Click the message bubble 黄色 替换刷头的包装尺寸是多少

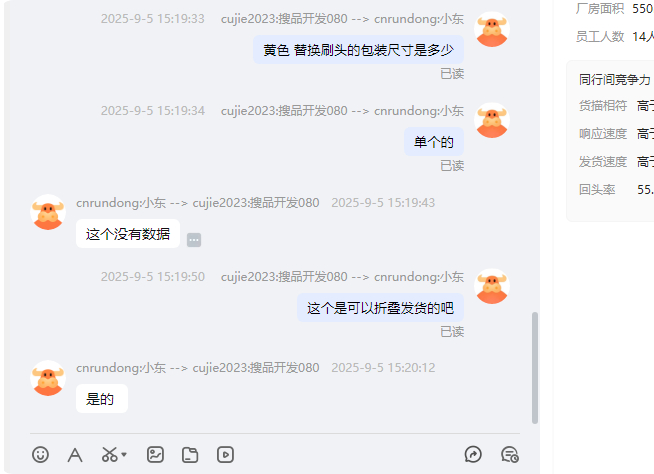tap(358, 50)
